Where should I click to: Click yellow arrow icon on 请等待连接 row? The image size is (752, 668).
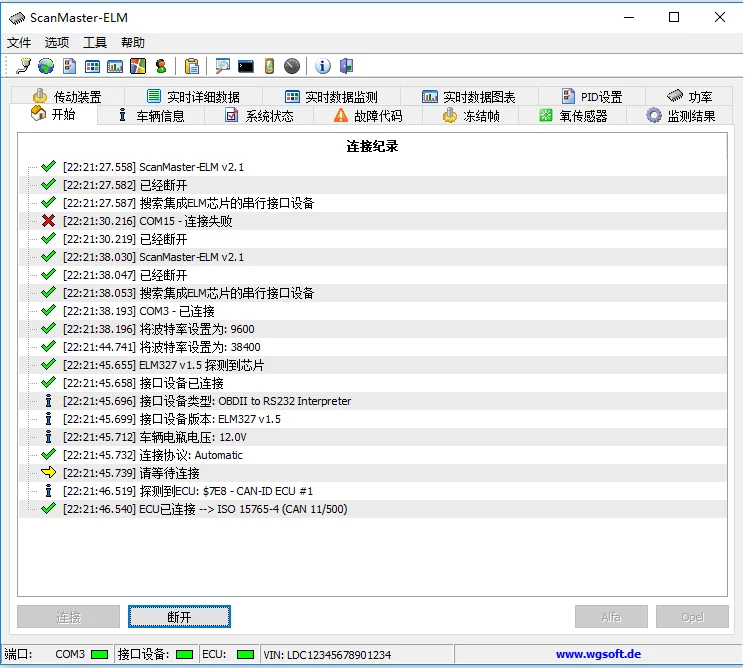click(x=48, y=472)
